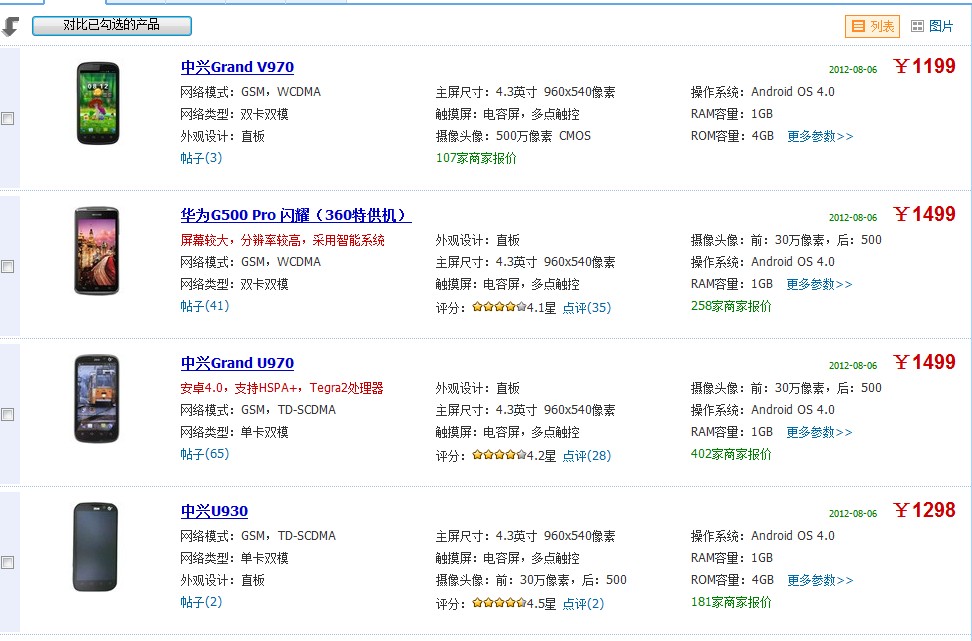
Task: Open the 中兴Grand U970 phone thumbnail
Action: [97, 398]
